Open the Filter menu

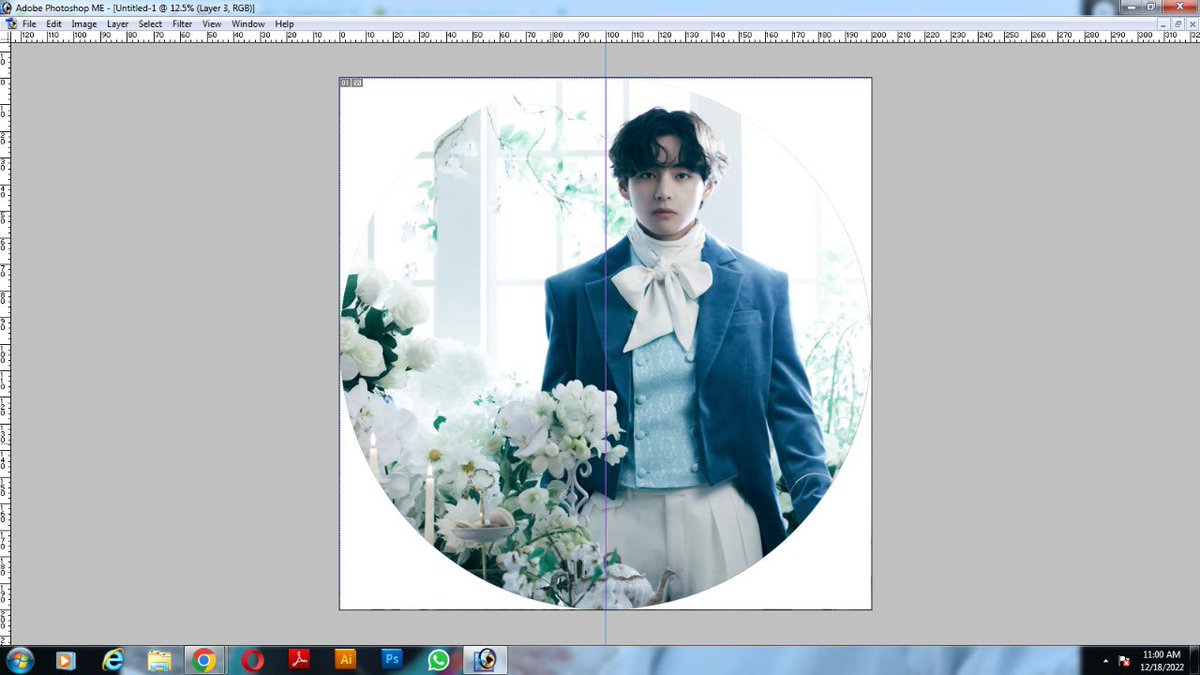182,24
